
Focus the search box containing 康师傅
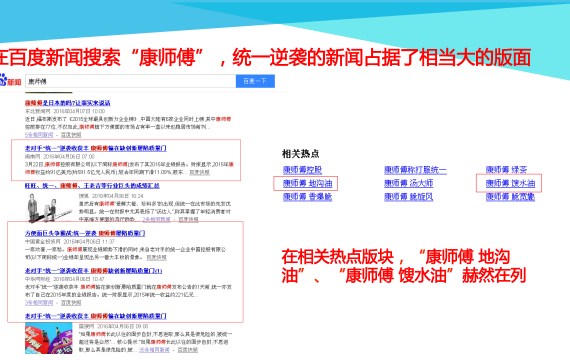coord(131,81)
